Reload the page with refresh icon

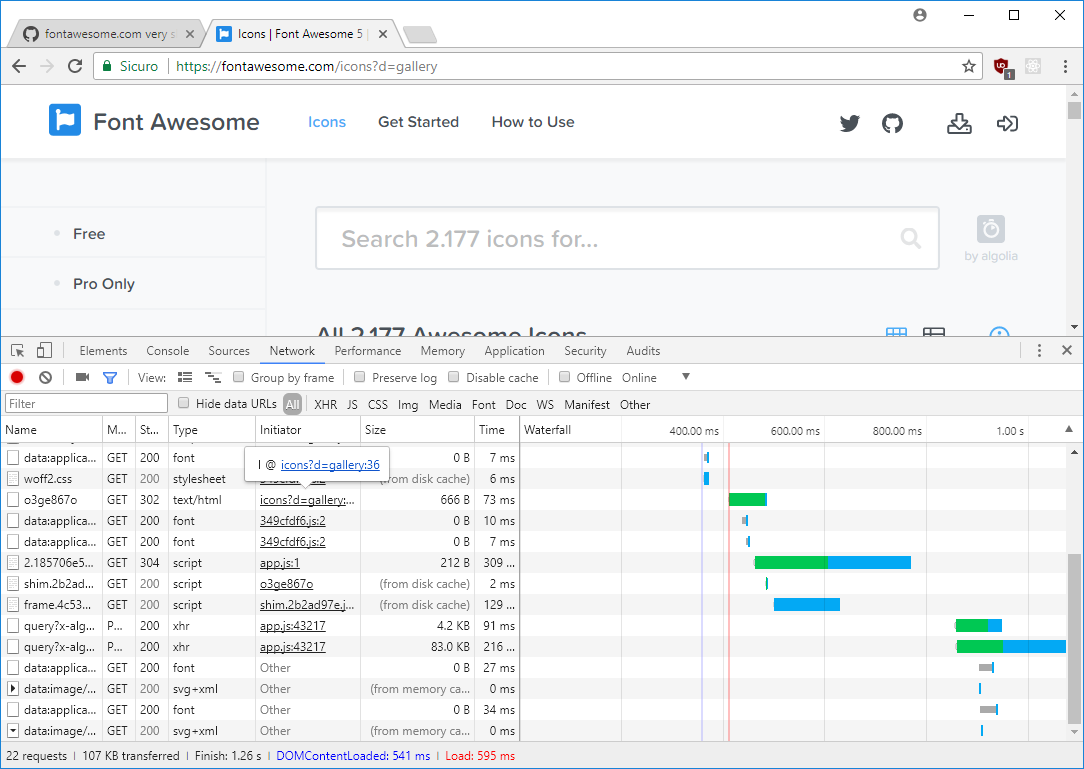pos(75,66)
